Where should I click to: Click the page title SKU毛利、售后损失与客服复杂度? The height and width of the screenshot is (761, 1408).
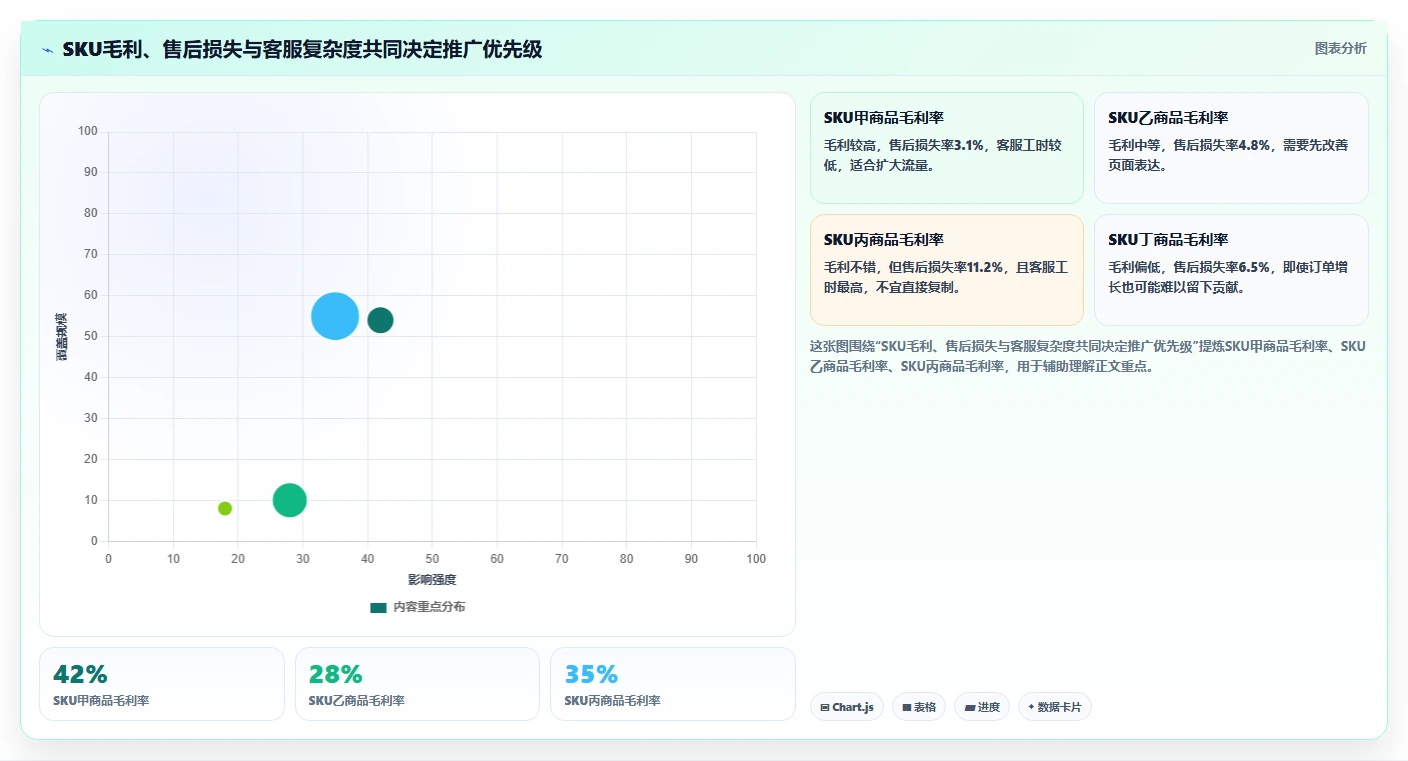pyautogui.click(x=302, y=49)
